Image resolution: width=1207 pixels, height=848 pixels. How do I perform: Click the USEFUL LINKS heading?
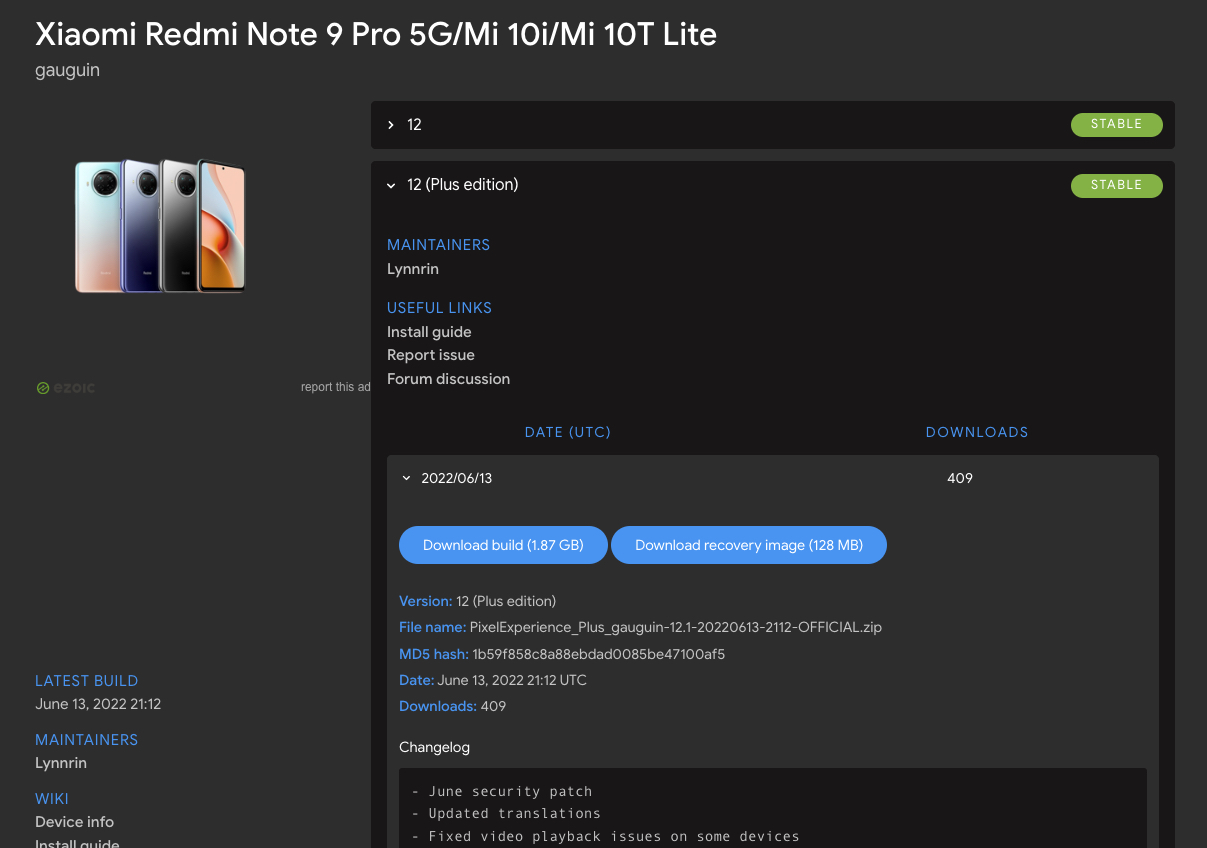pyautogui.click(x=439, y=308)
